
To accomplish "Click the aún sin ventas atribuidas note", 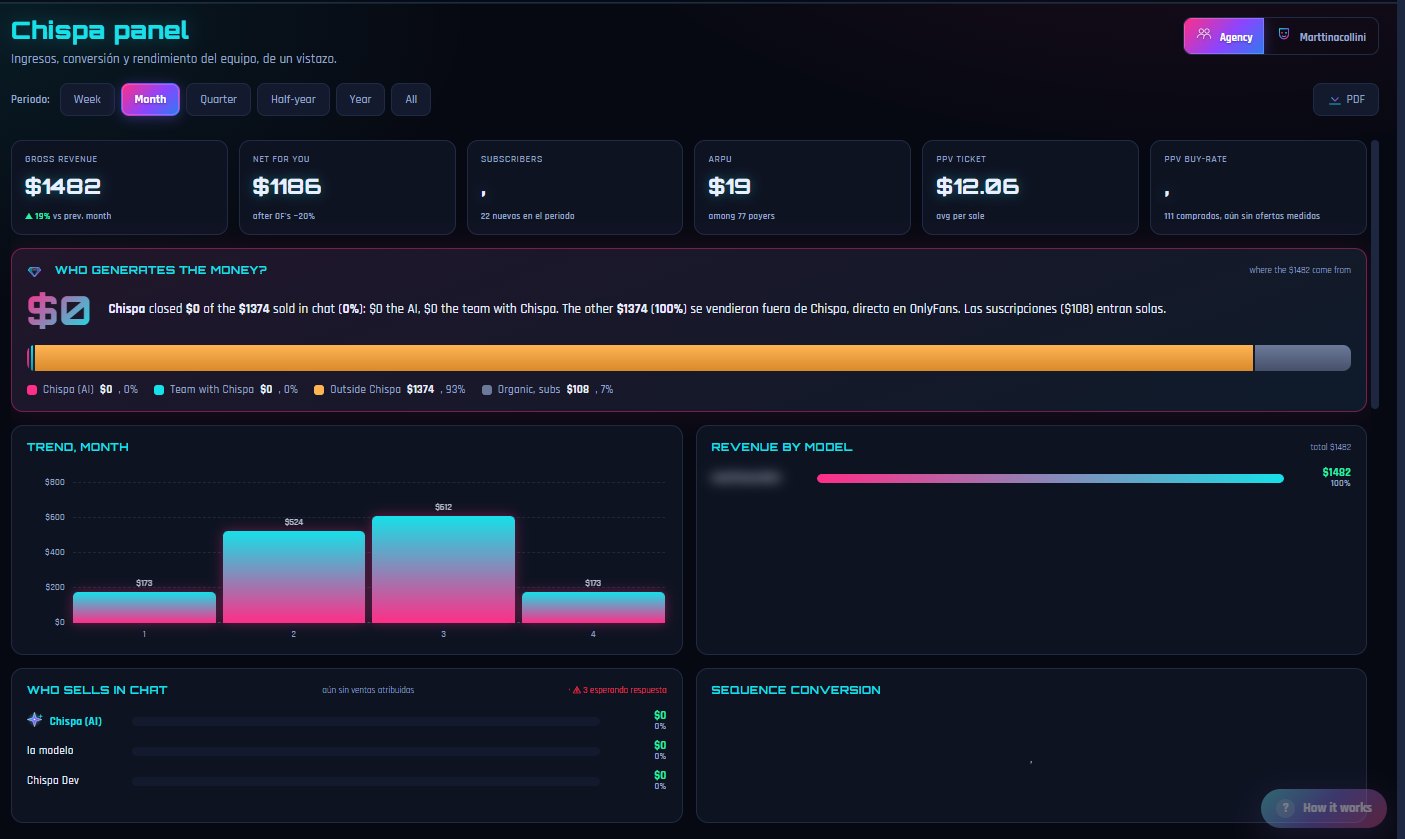I will point(368,690).
